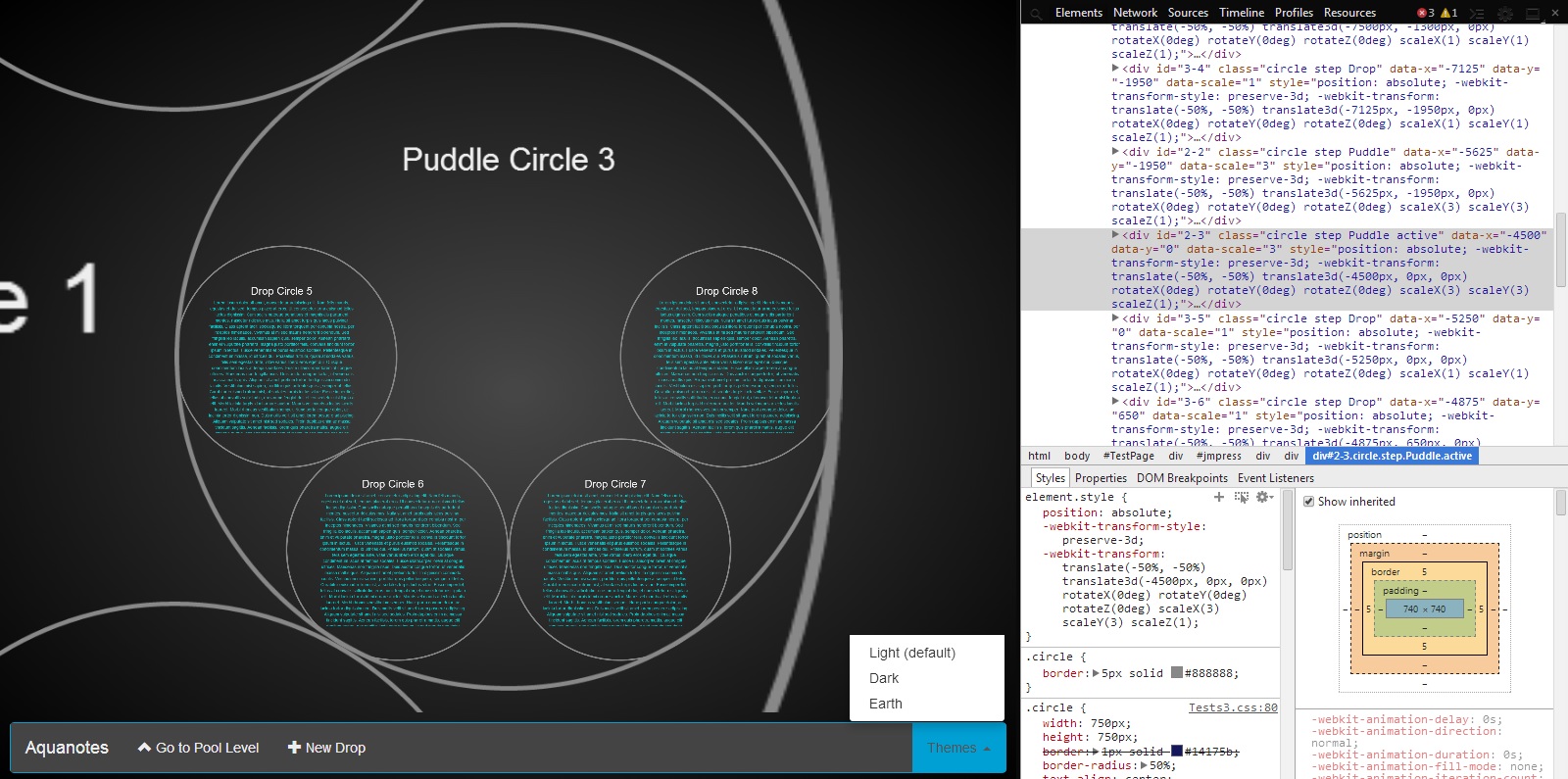Click the div#2-3.circle.step.Puddle.active breadcrumb
Screen dimensions: 1568x779
coord(1393,456)
